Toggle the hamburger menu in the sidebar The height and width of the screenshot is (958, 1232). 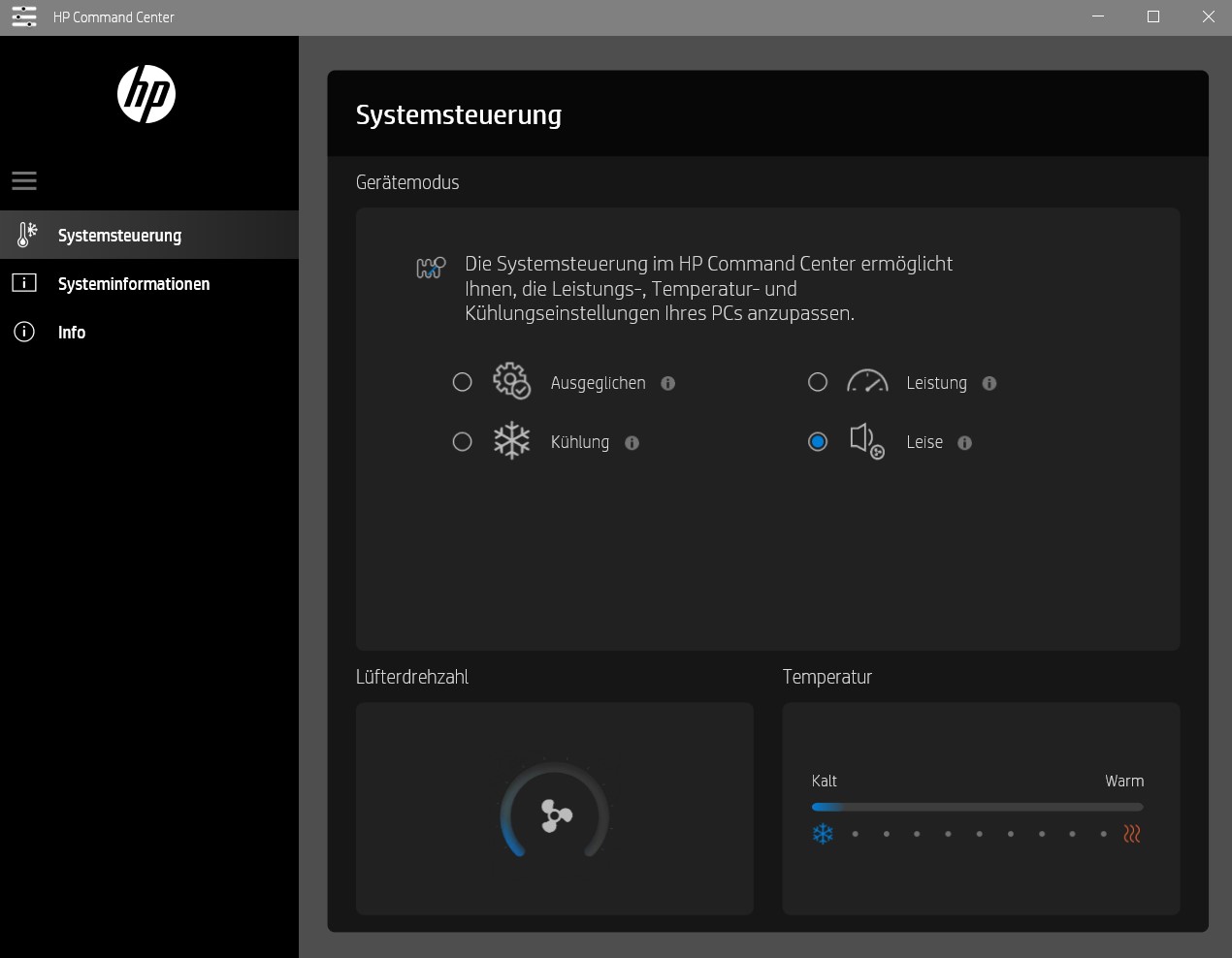[24, 180]
